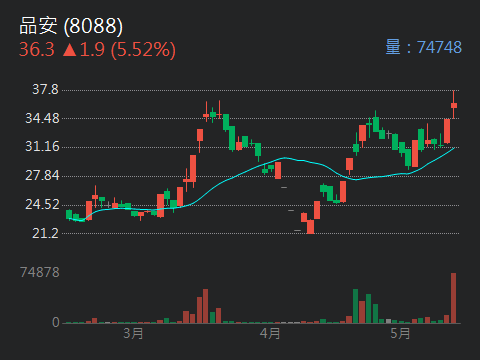Click the tallest green volume bar in late April
This screenshot has height=360, width=480.
tap(356, 306)
